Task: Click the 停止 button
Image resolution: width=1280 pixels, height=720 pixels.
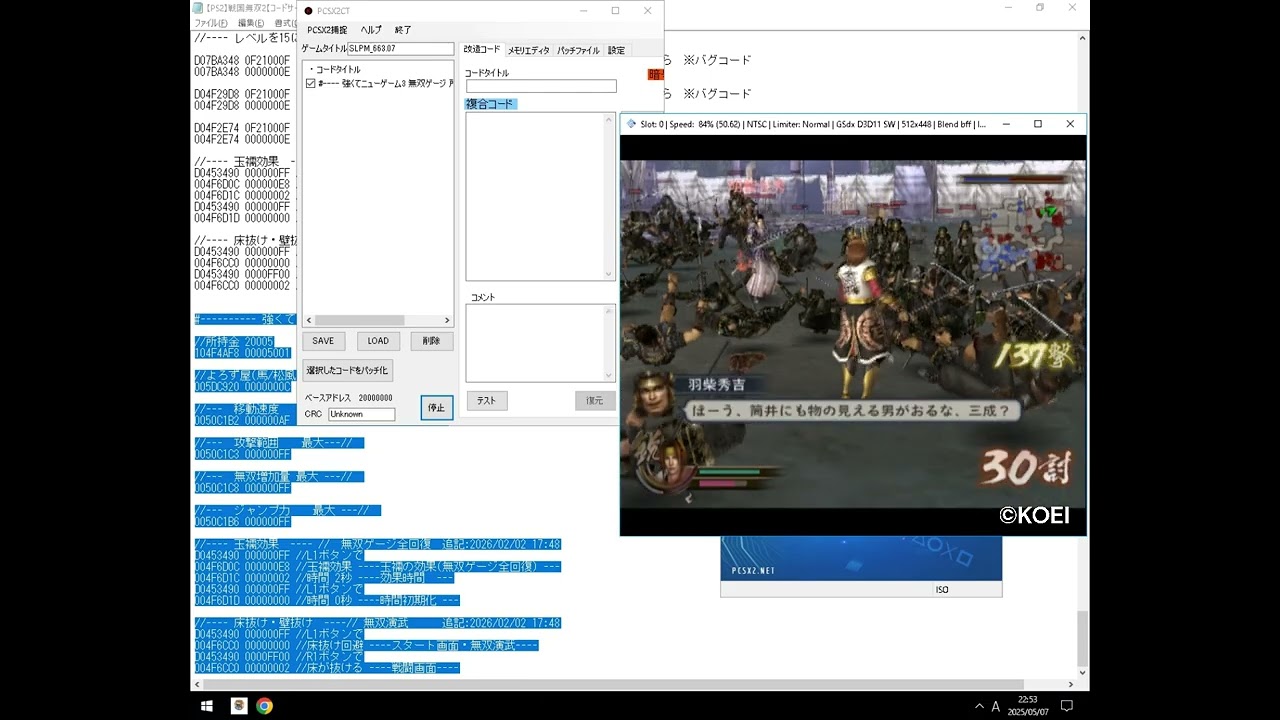Action: (436, 407)
